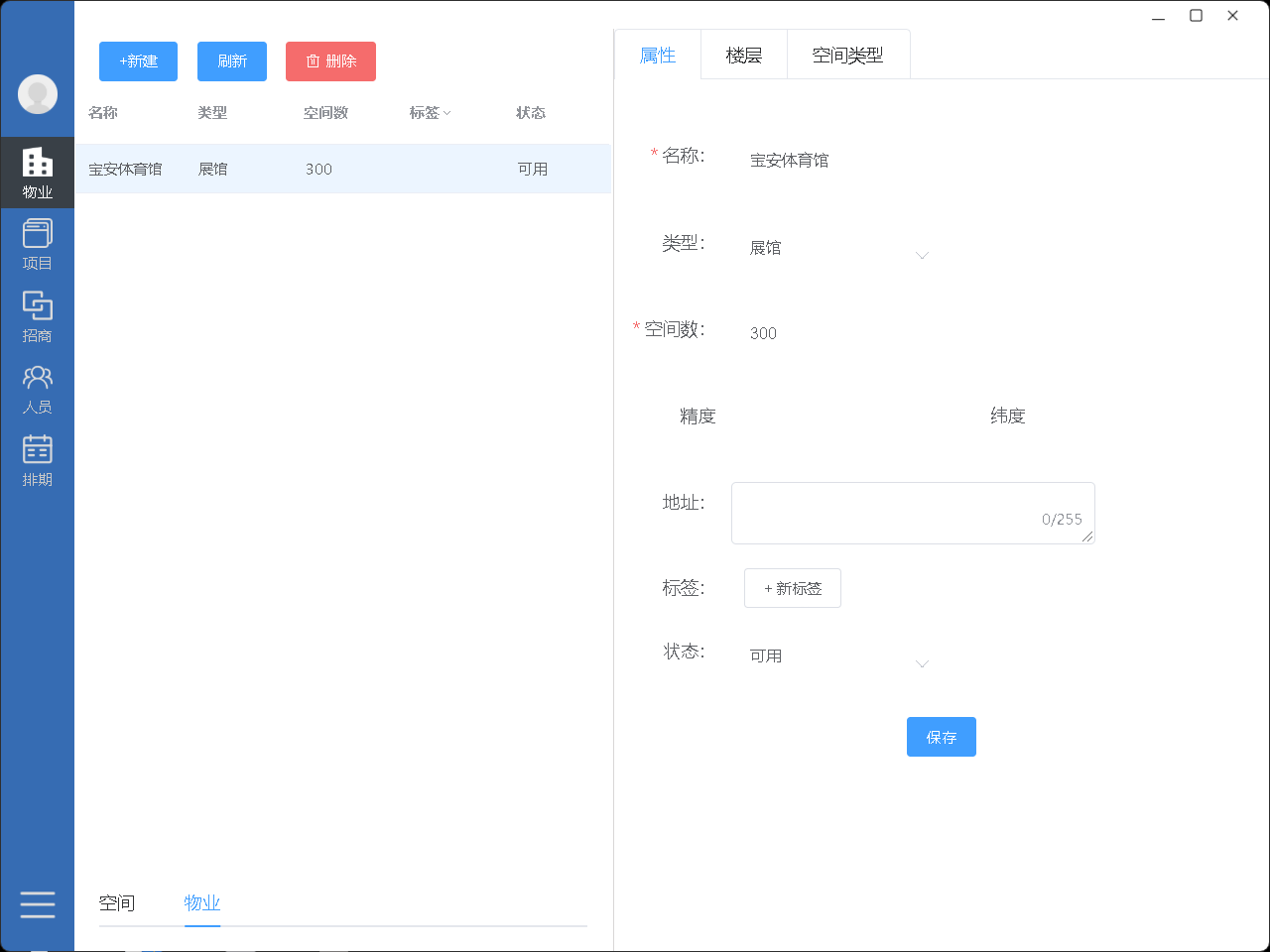
Task: Save changes with the 保存 button
Action: point(941,737)
